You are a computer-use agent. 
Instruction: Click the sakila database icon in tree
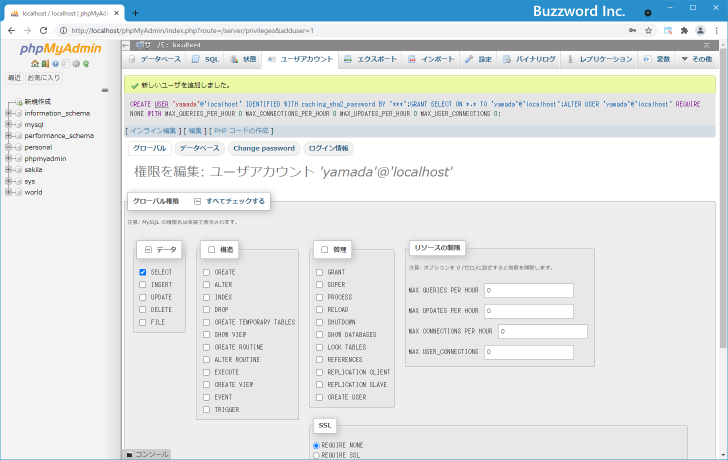[x=19, y=170]
